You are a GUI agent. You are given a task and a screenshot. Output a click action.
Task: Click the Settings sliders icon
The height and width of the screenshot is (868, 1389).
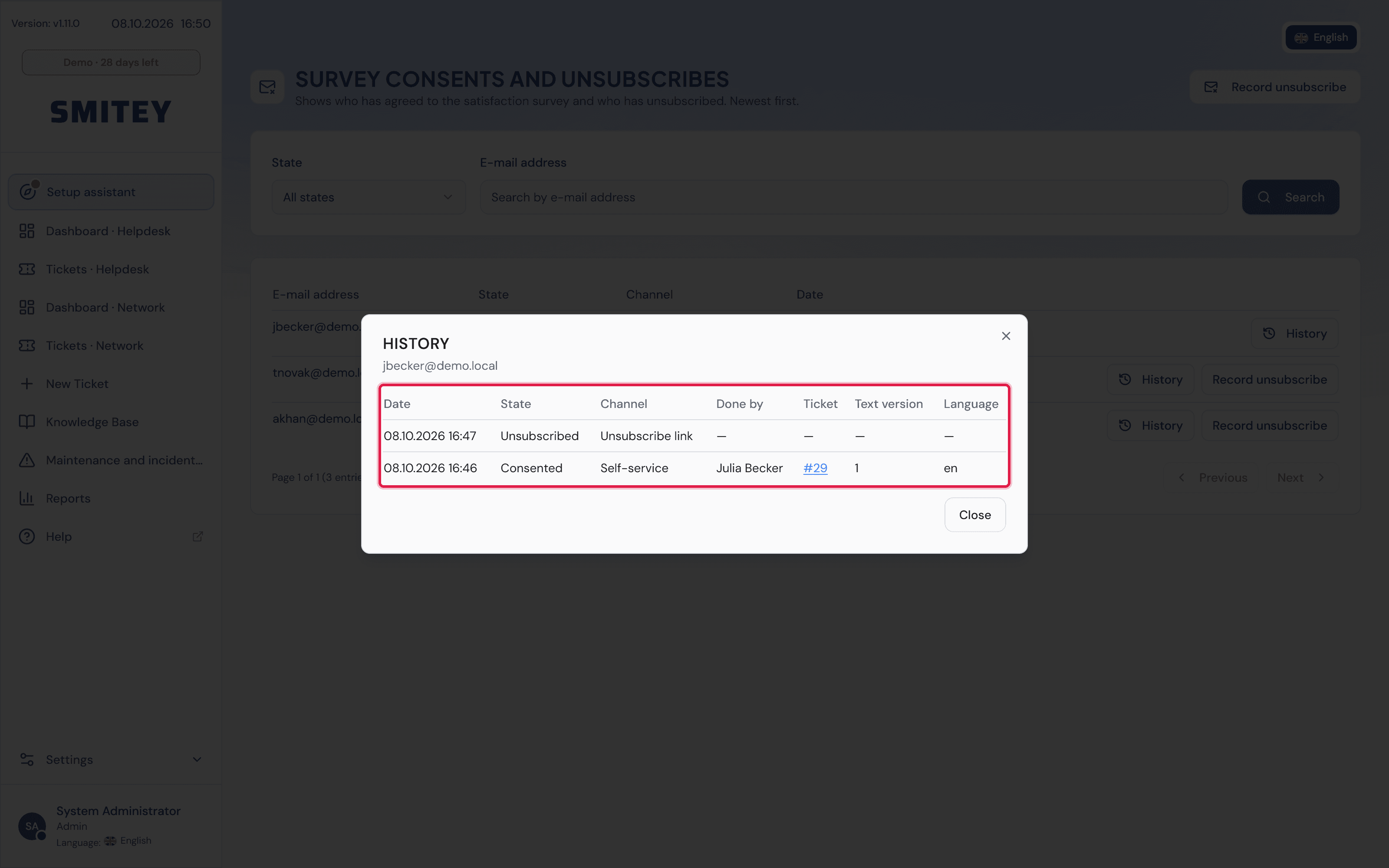point(27,759)
